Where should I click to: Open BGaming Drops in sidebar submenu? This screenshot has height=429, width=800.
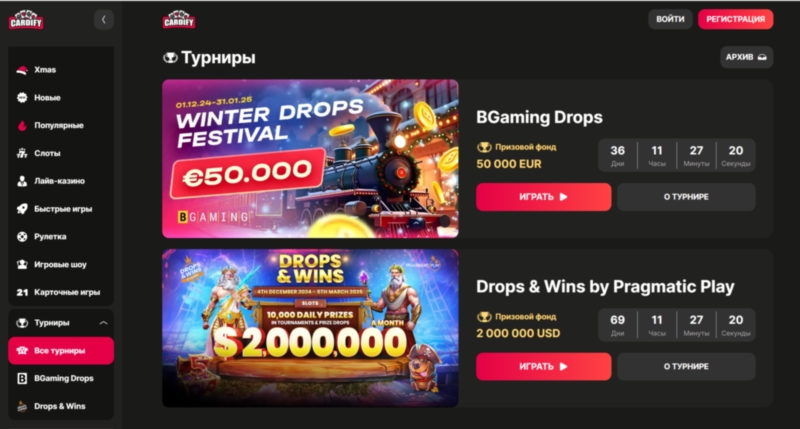point(61,378)
